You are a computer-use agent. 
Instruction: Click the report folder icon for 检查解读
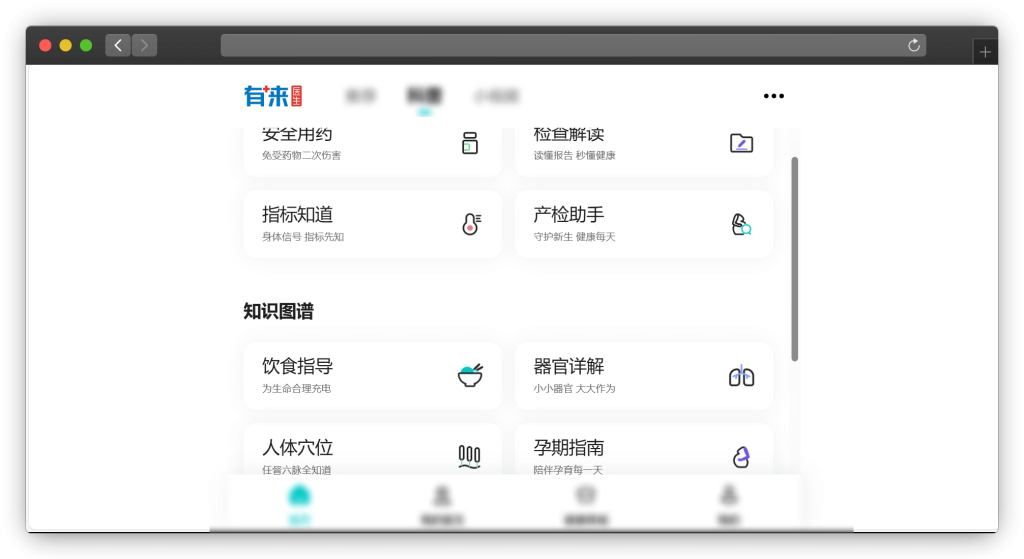[741, 143]
